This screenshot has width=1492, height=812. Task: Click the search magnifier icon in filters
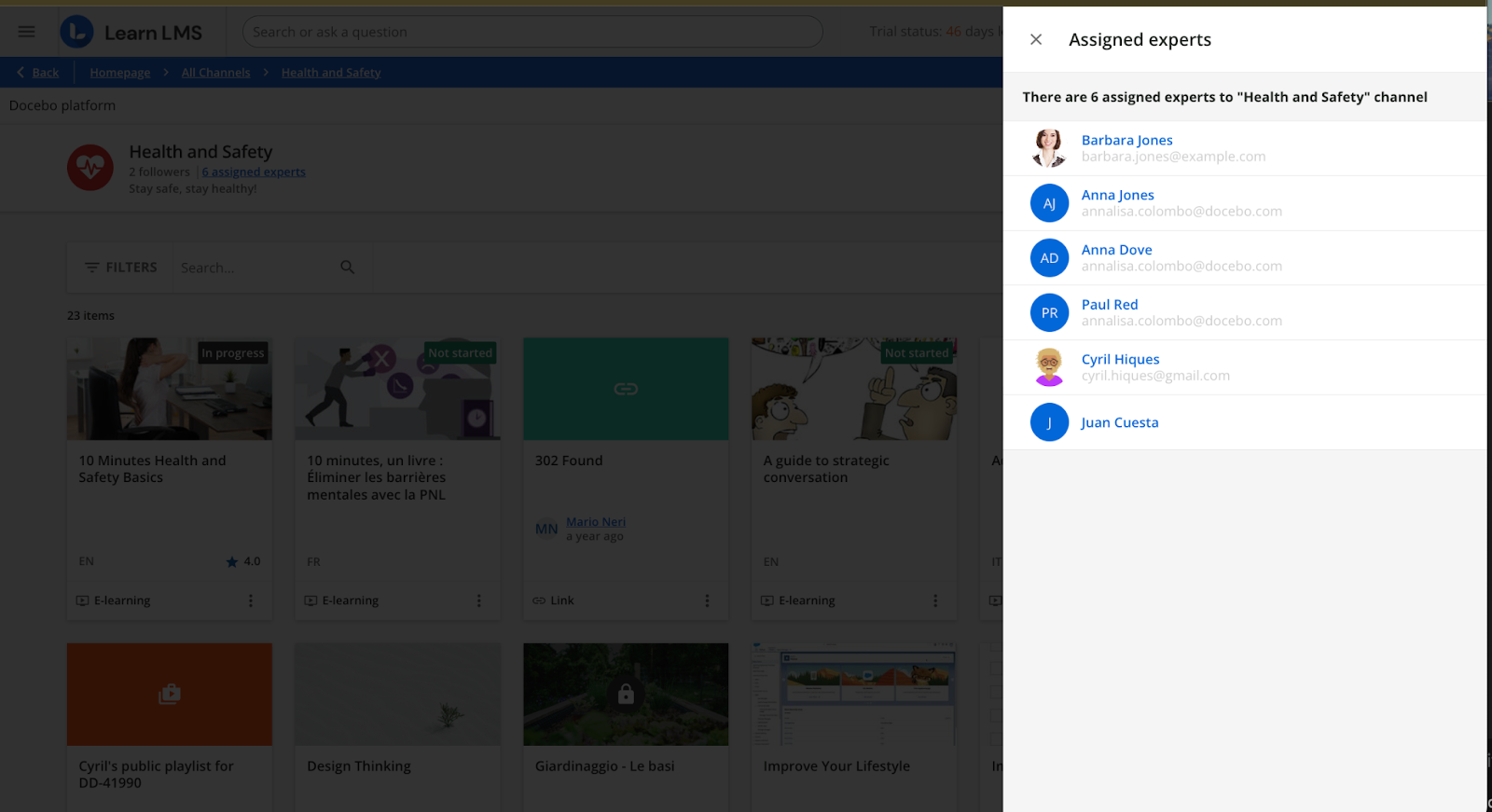click(347, 268)
